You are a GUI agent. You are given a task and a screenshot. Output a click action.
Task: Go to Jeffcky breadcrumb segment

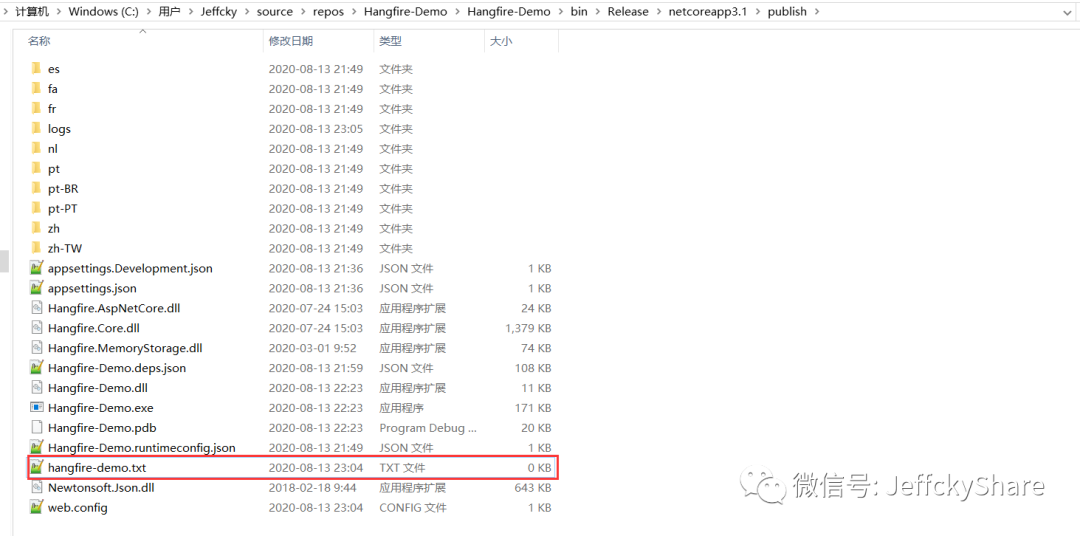219,12
